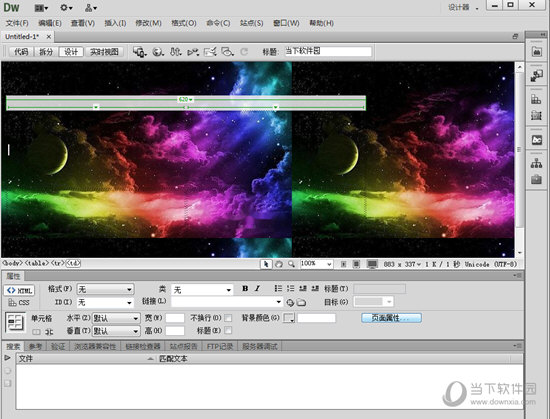This screenshot has width=550, height=419.
Task: Click the point-to-file link target icon
Action: 290,302
